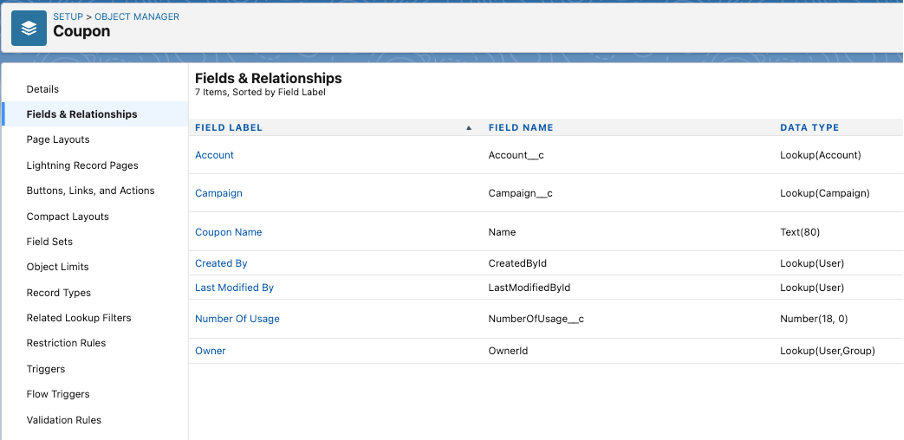Open the Object Manager breadcrumb link
904x440 pixels.
[137, 17]
